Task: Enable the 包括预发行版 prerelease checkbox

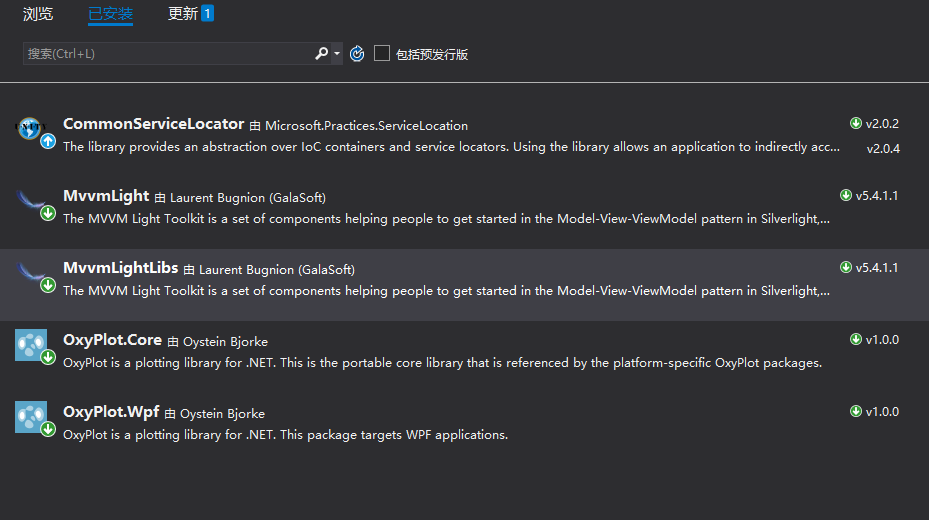Action: tap(382, 54)
